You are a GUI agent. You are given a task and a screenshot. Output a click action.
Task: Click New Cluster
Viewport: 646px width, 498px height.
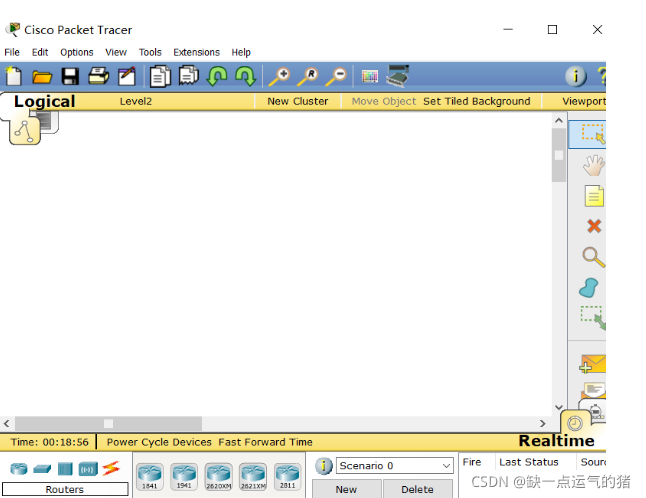(297, 101)
